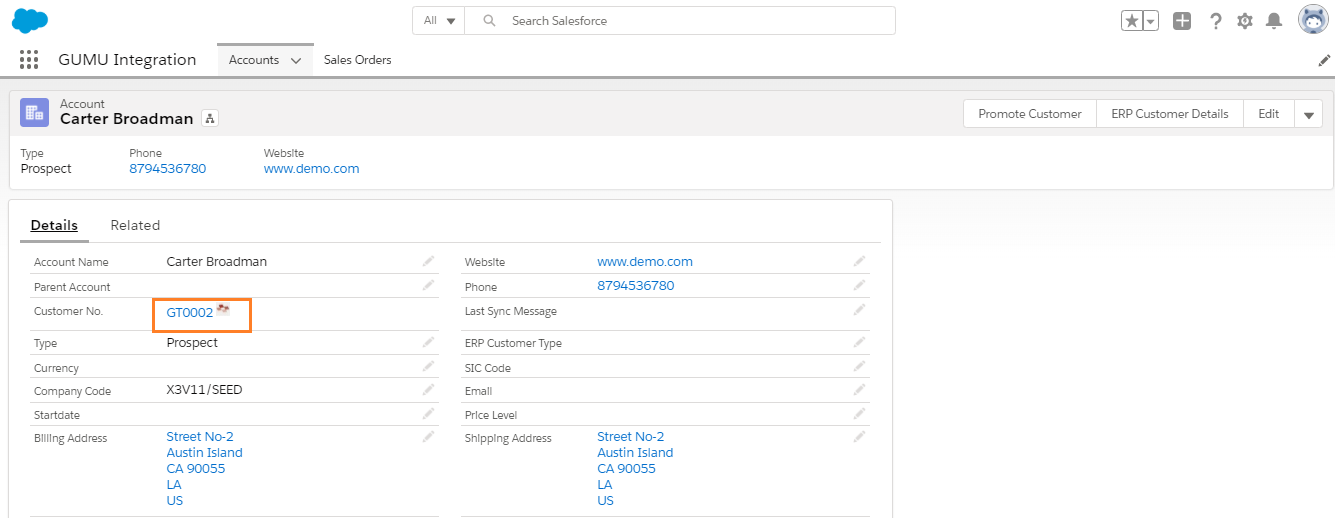Open www.demo.com link in Details section
1335x518 pixels.
click(645, 262)
